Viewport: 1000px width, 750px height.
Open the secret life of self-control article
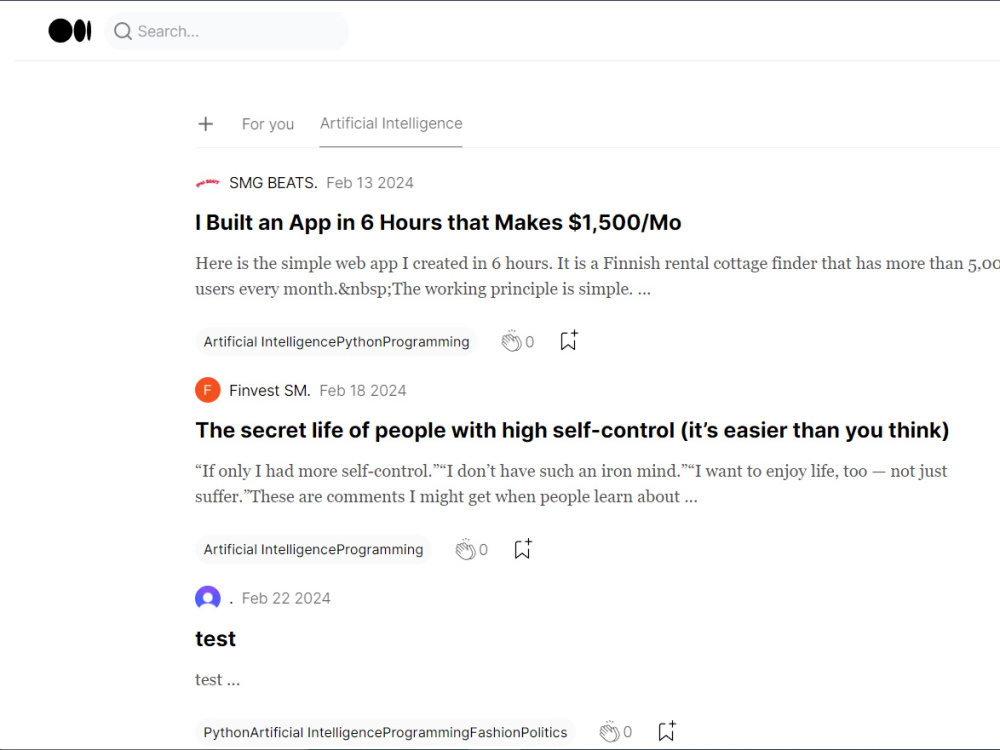[x=572, y=430]
